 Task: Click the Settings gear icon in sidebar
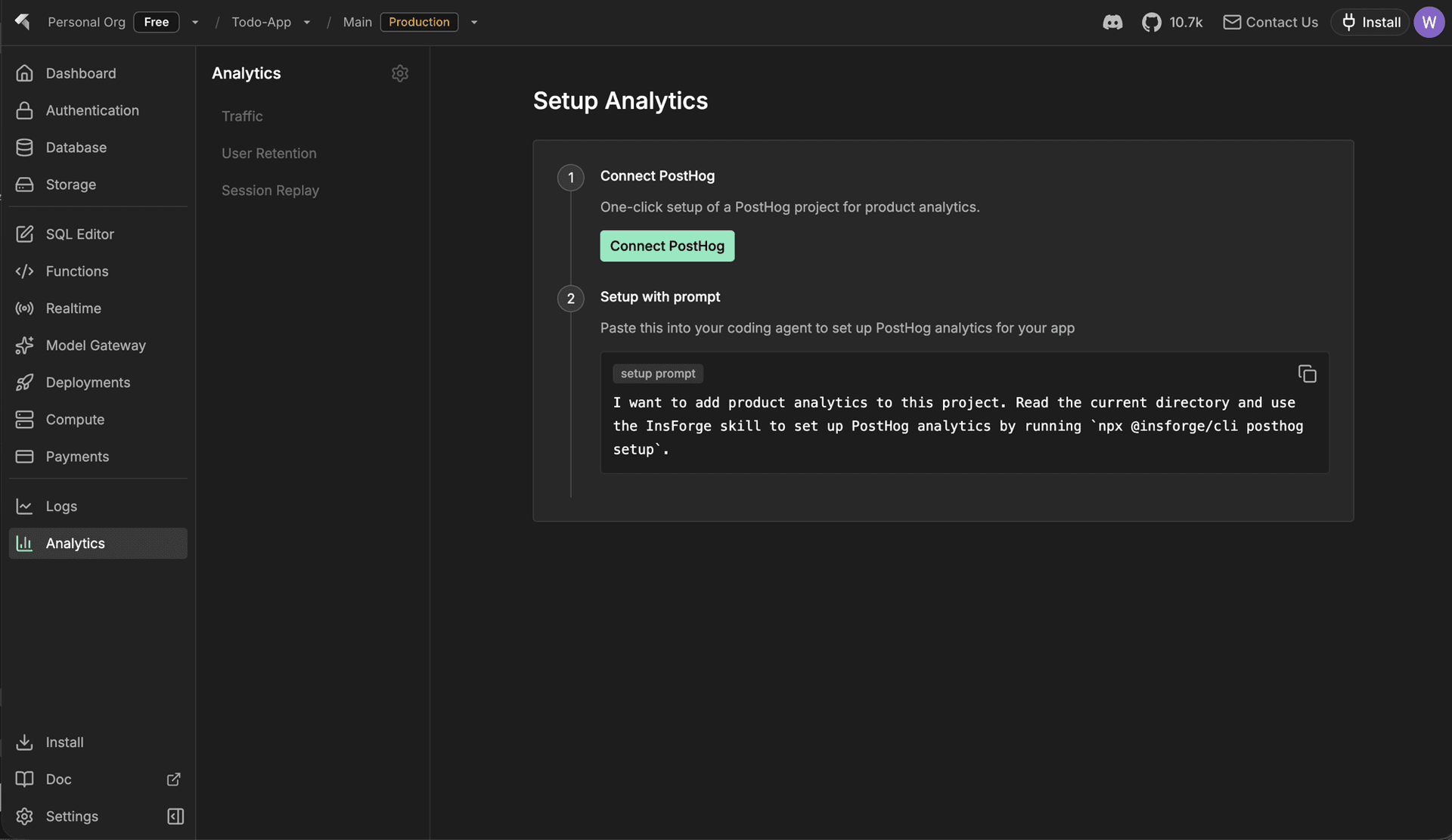tap(24, 817)
